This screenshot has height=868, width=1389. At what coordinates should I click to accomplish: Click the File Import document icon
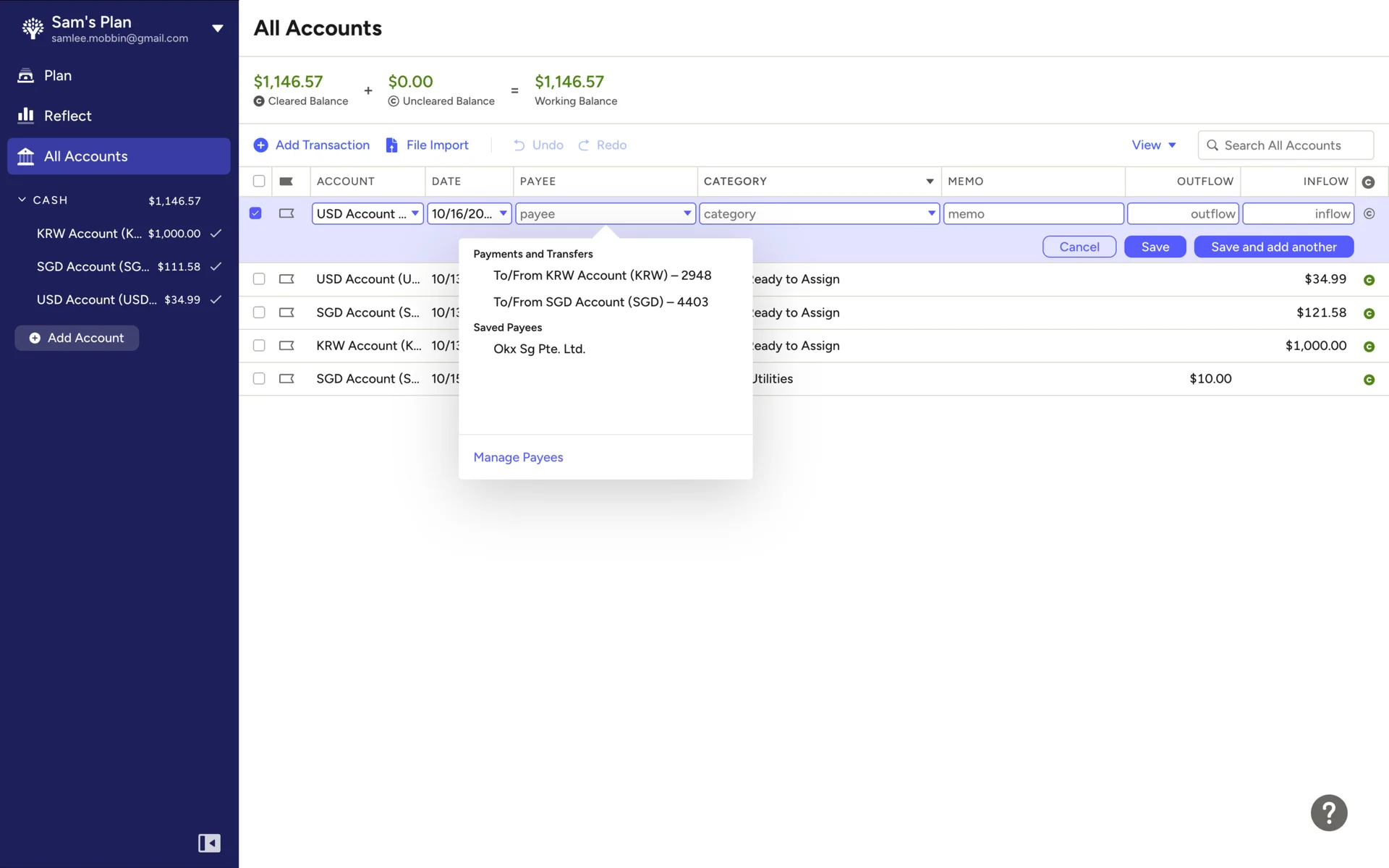[x=391, y=145]
